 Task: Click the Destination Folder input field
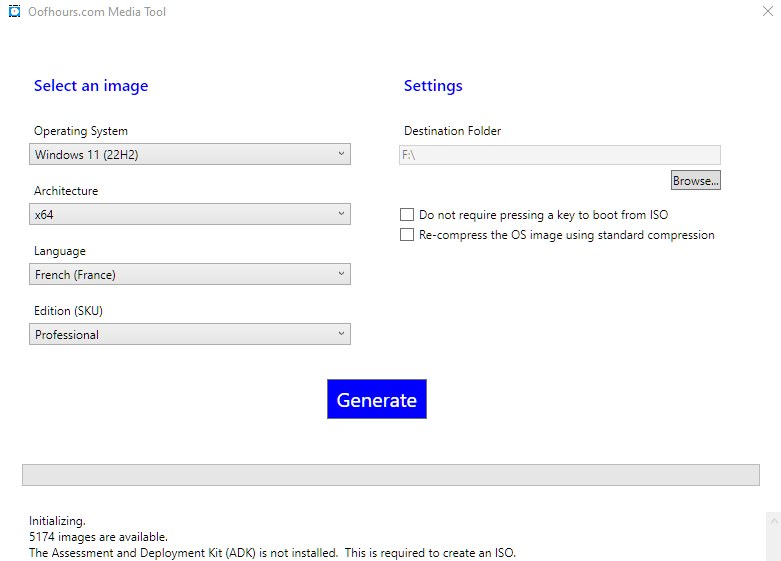pos(560,155)
